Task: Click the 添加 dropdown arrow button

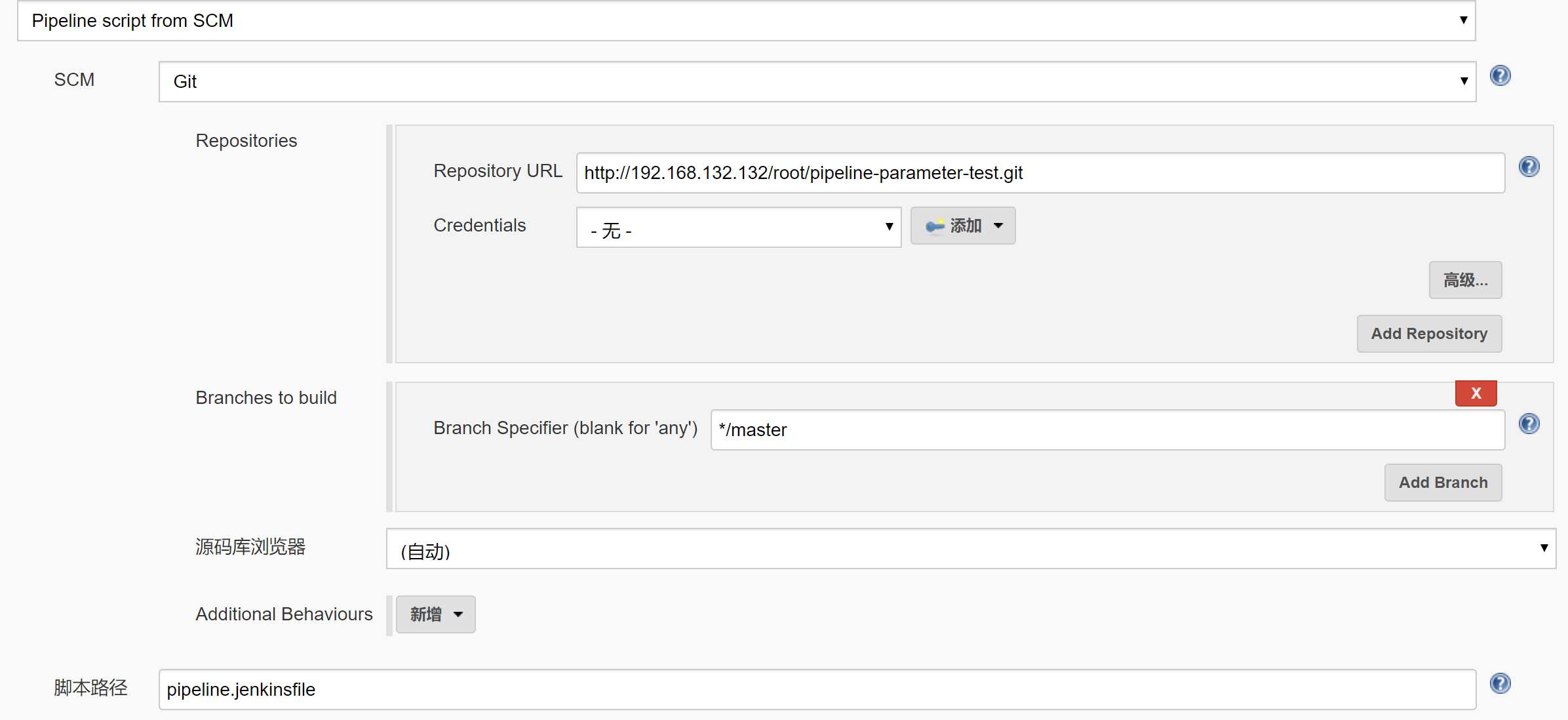Action: tap(999, 225)
